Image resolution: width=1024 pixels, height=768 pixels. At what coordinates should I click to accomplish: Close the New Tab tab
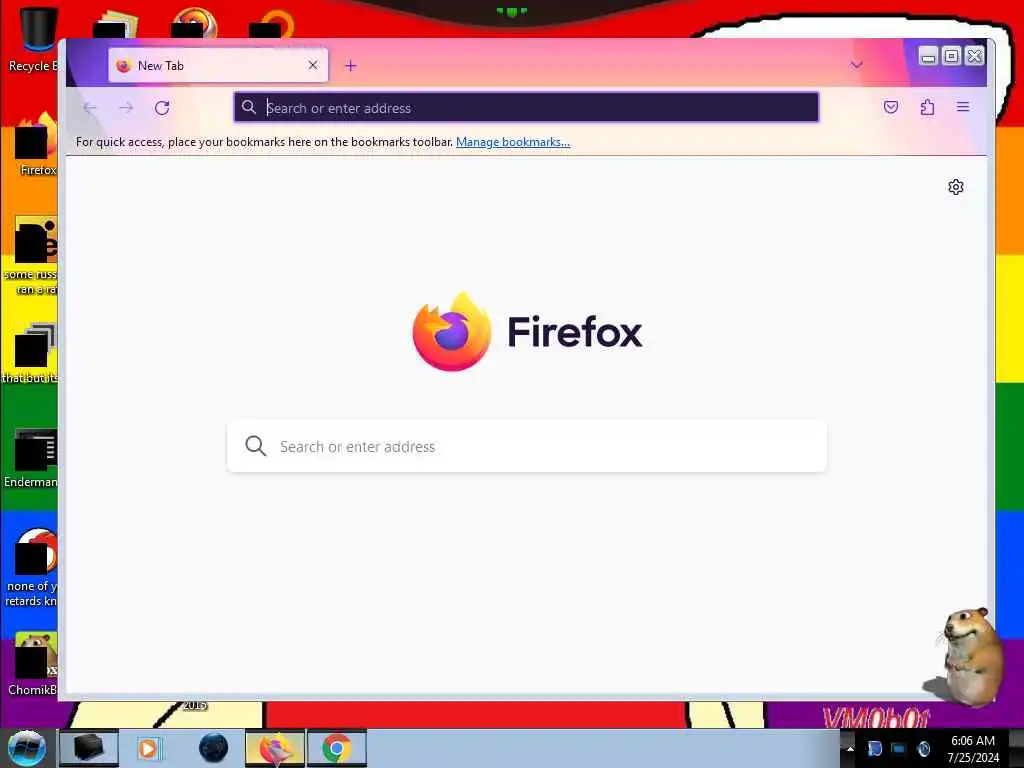313,65
